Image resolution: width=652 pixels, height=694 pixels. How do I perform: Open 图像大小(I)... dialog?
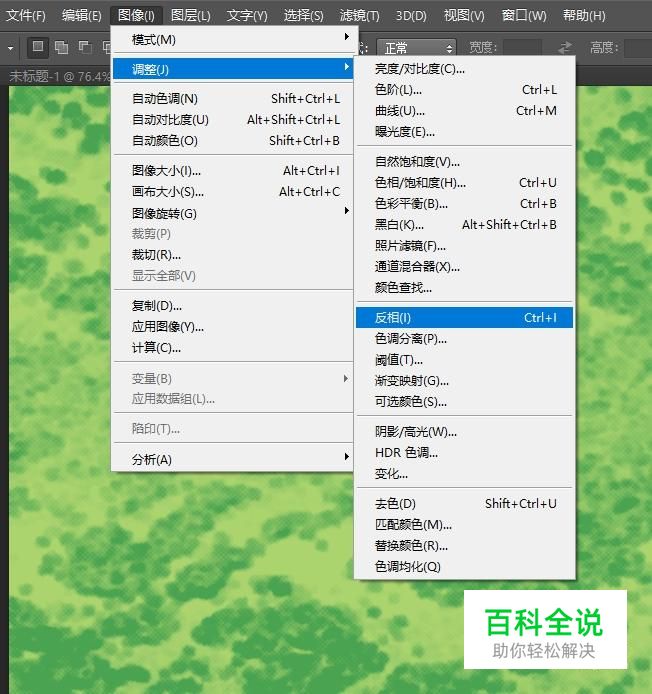click(x=232, y=171)
